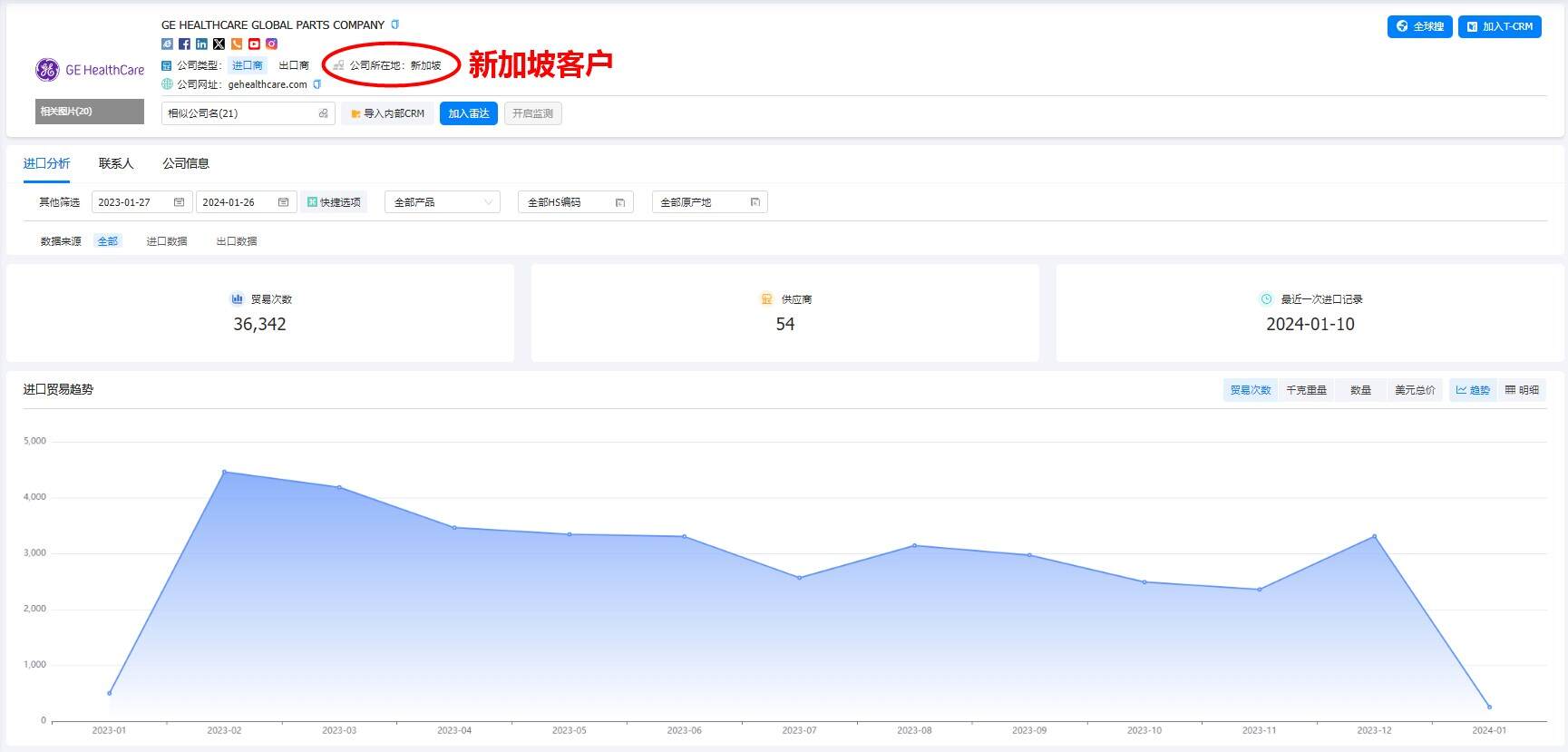
Task: Copy the gehealthcare.com URL with copy icon
Action: click(x=317, y=84)
